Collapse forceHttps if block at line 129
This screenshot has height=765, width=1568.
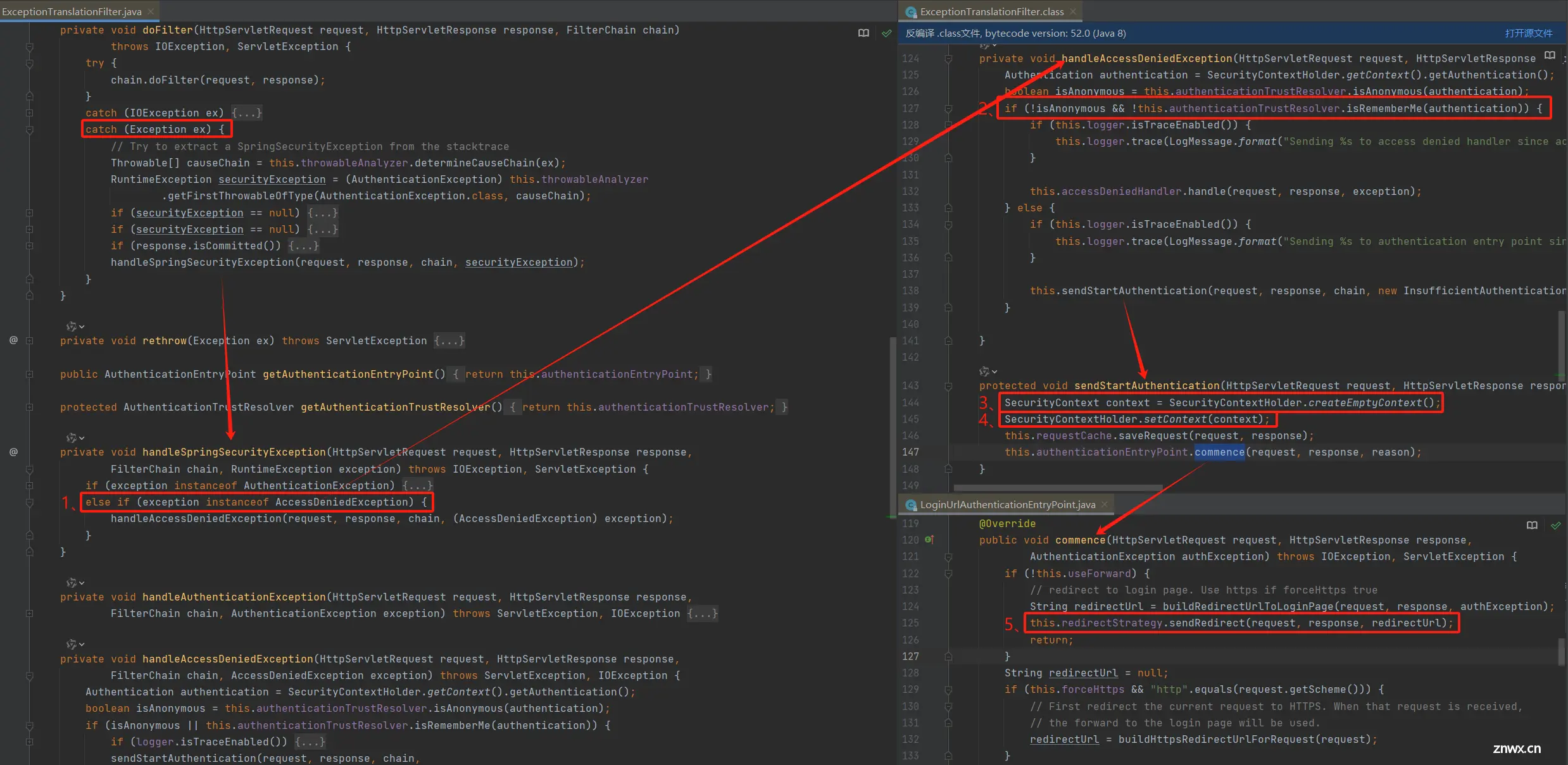click(x=948, y=690)
